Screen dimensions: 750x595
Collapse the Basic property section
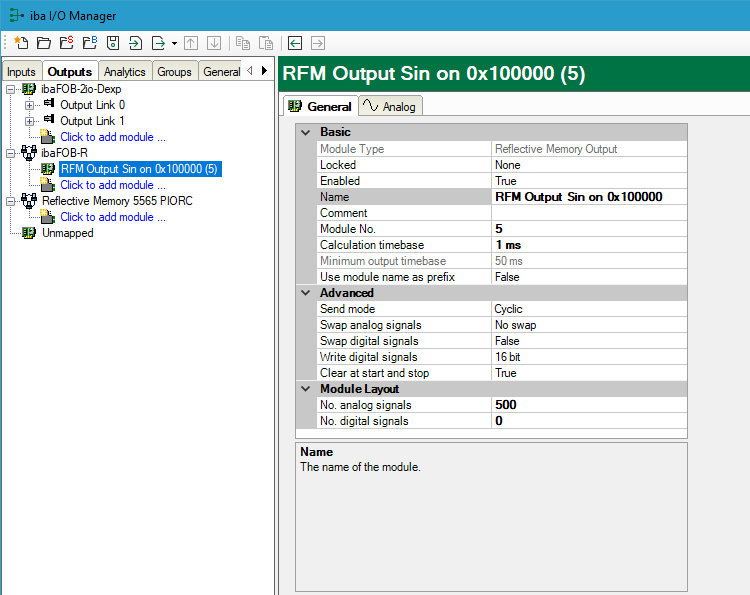(x=306, y=132)
